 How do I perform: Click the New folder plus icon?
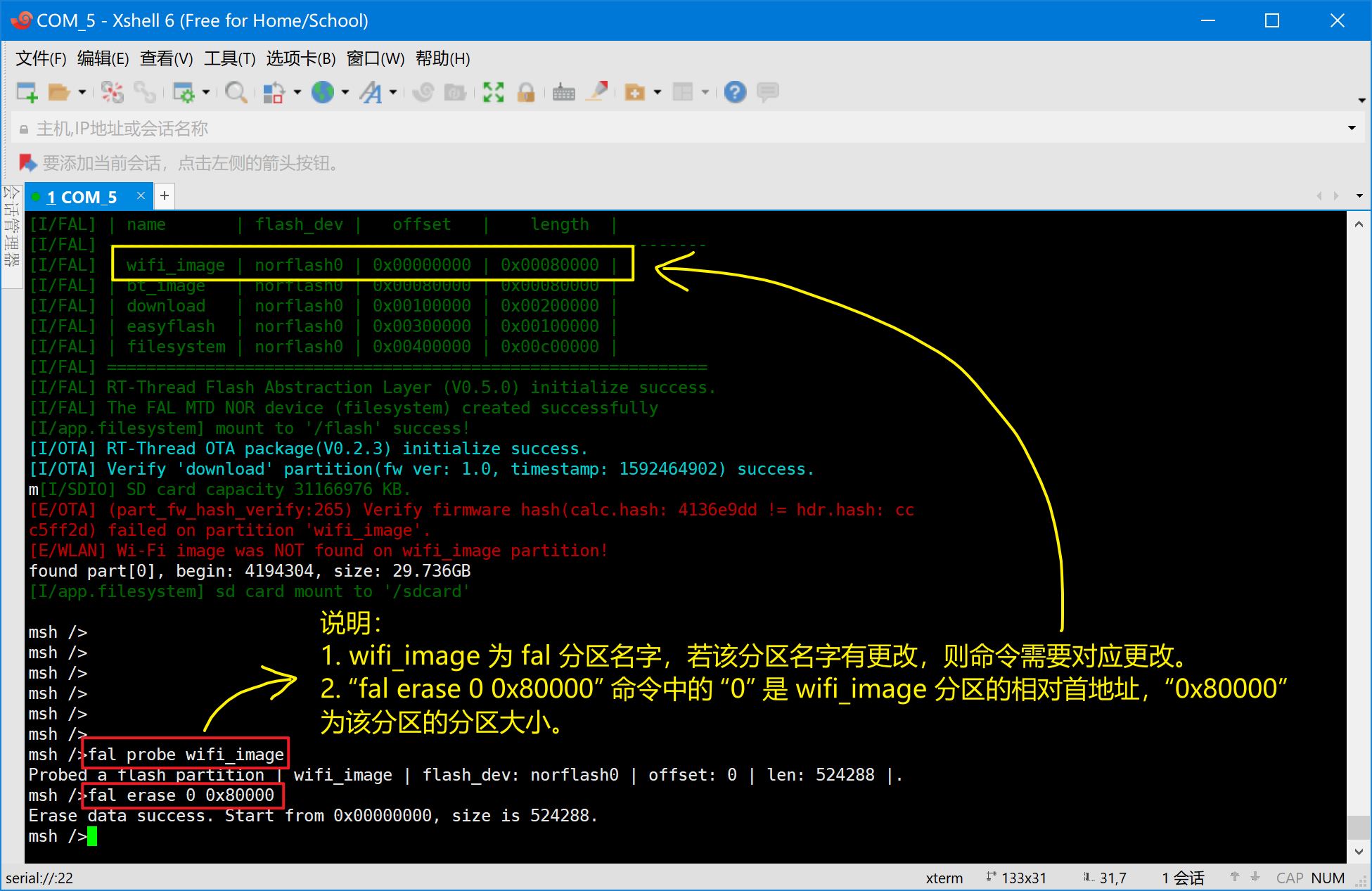635,92
